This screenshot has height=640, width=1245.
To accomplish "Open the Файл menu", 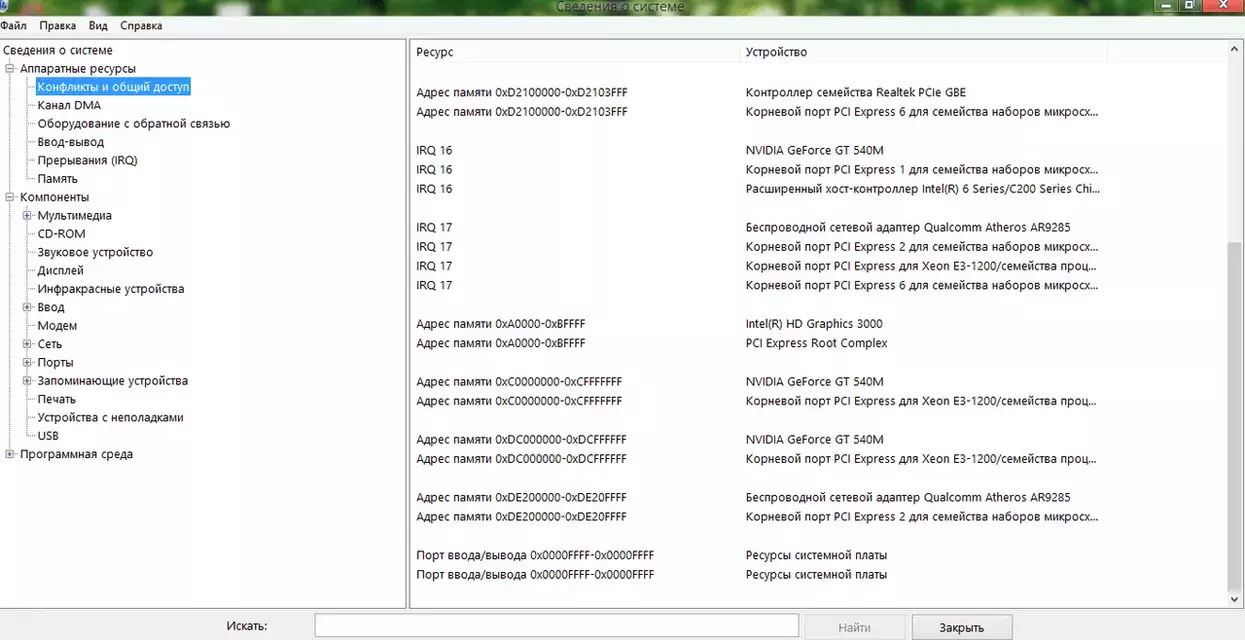I will coord(14,25).
